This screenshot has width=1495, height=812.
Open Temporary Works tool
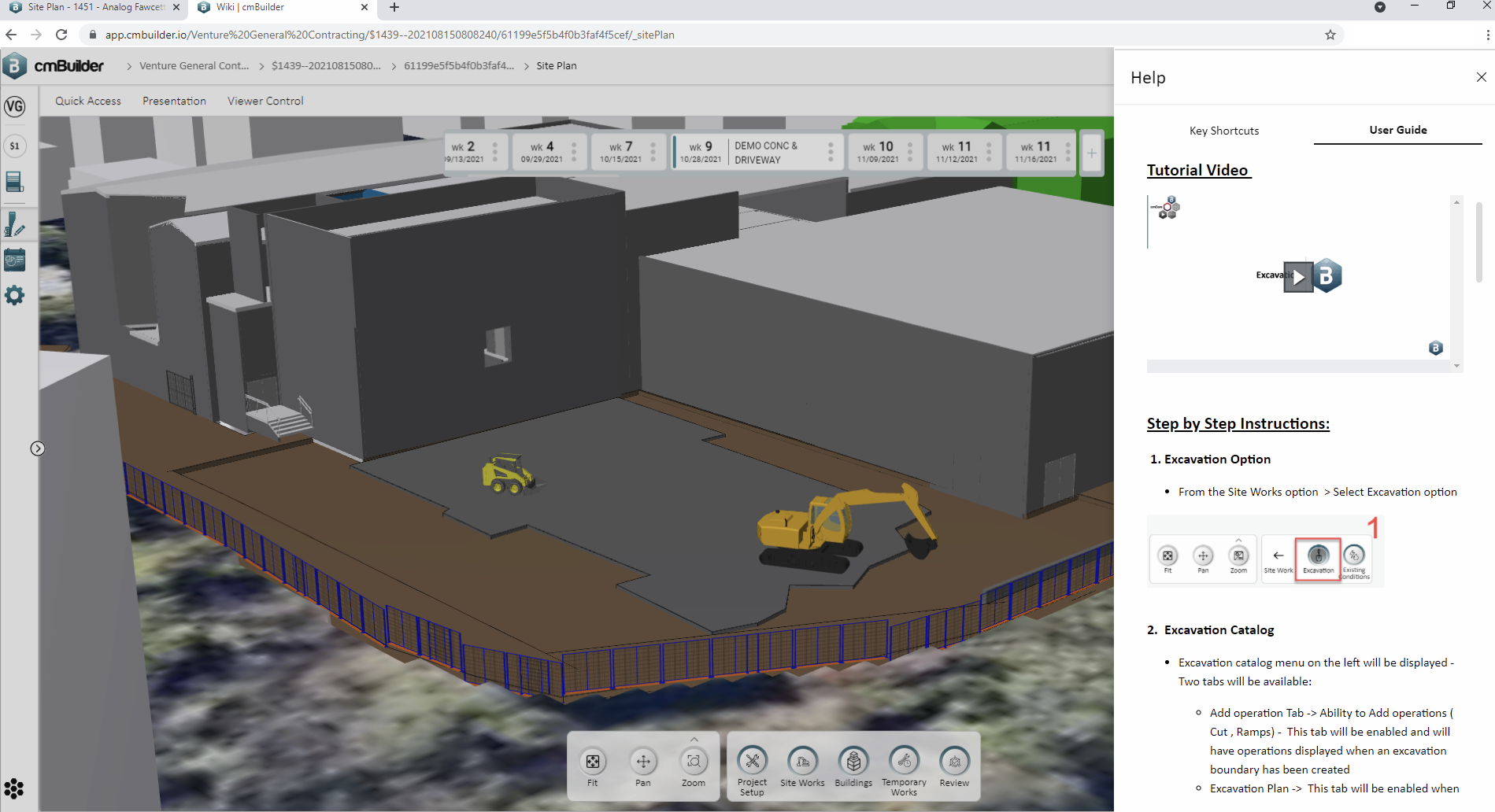pos(904,770)
